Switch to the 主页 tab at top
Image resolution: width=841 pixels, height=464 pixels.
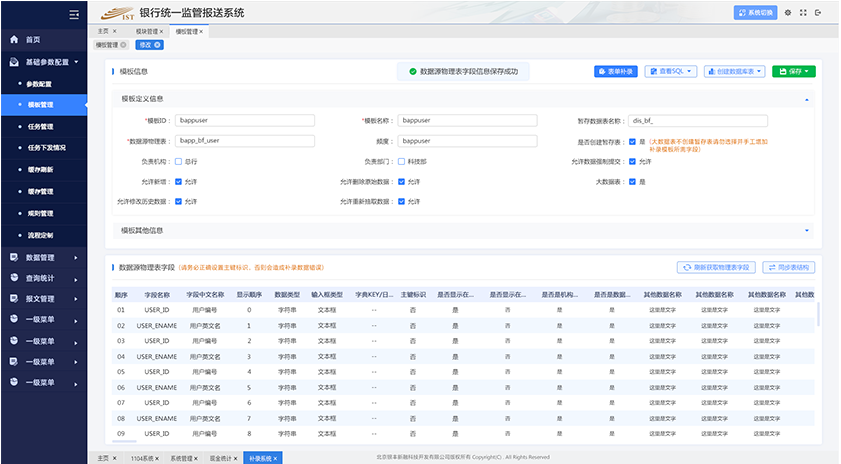tap(103, 32)
